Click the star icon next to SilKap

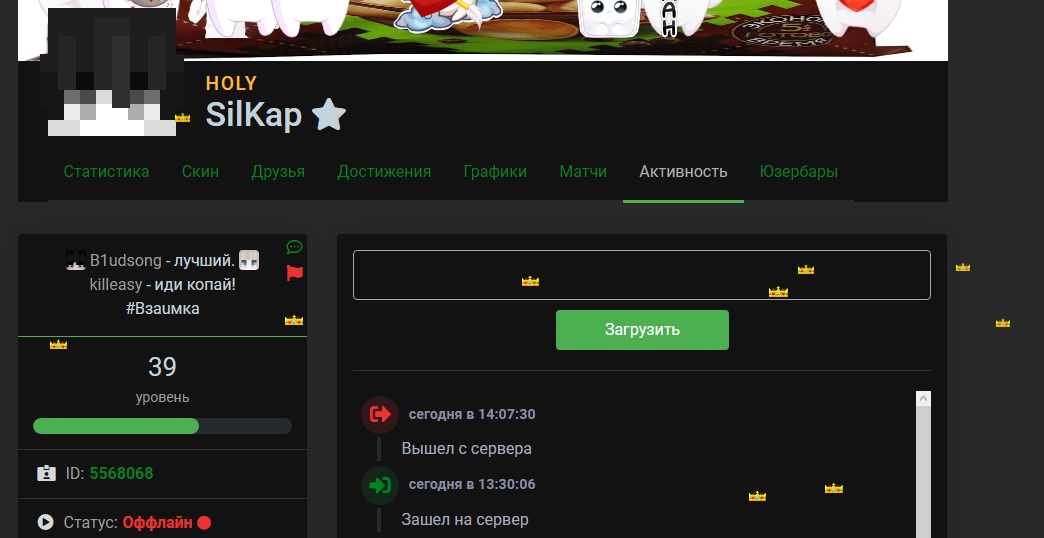(329, 115)
